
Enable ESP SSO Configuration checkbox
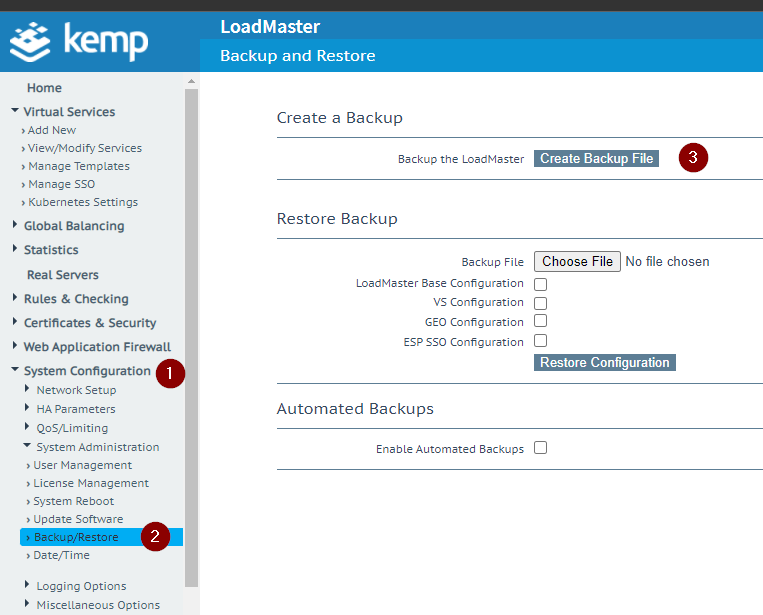point(540,341)
